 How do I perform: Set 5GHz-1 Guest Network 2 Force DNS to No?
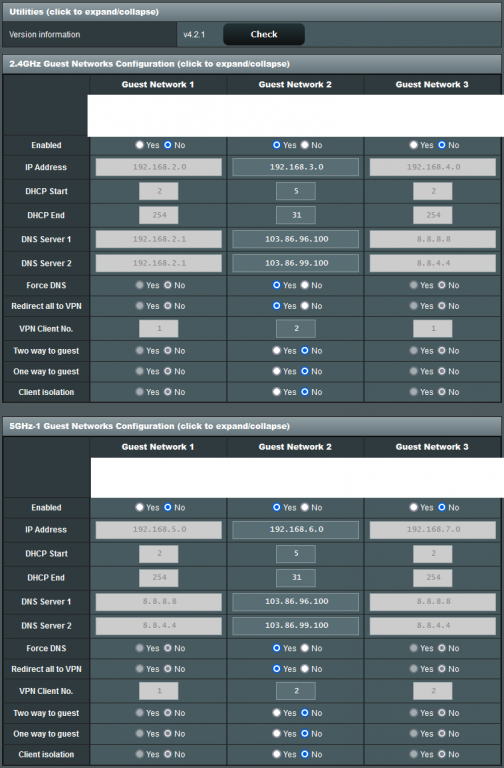305,648
